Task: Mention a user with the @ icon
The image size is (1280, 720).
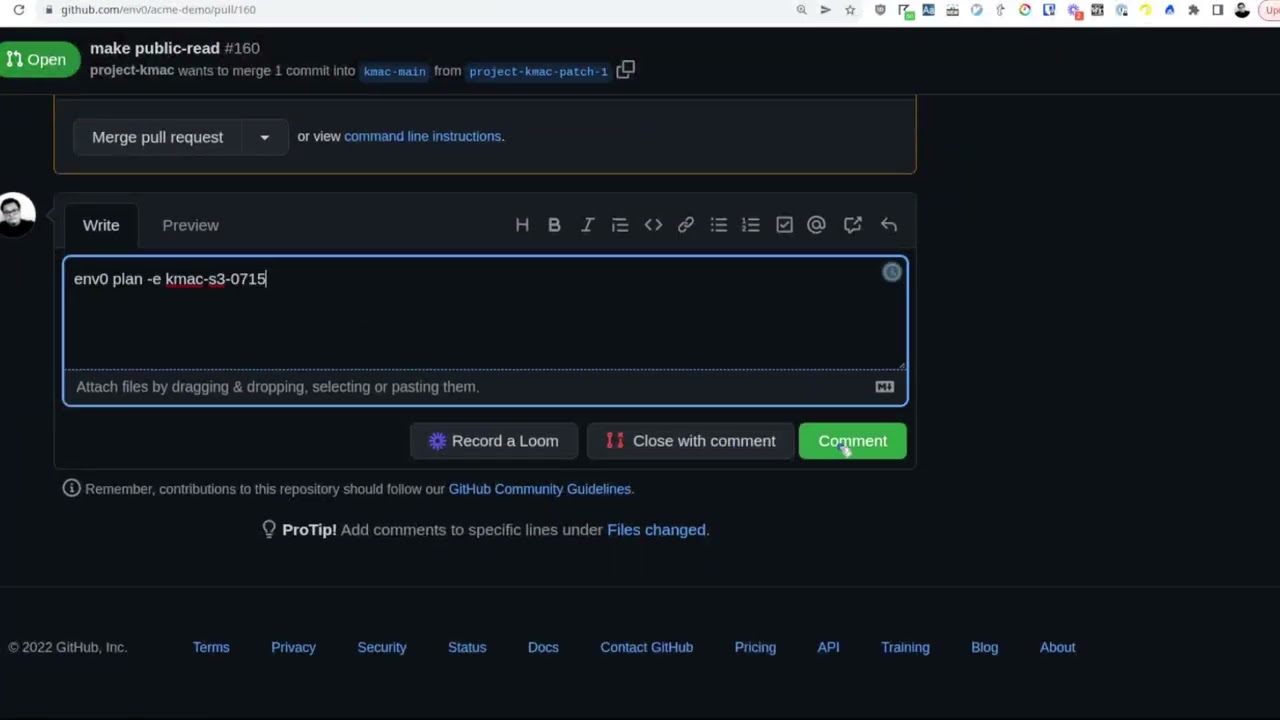Action: (x=816, y=225)
